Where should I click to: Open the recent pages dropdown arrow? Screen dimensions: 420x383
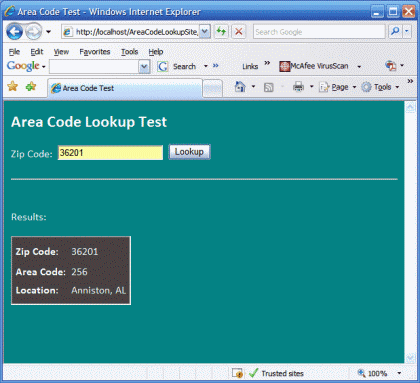coord(49,32)
